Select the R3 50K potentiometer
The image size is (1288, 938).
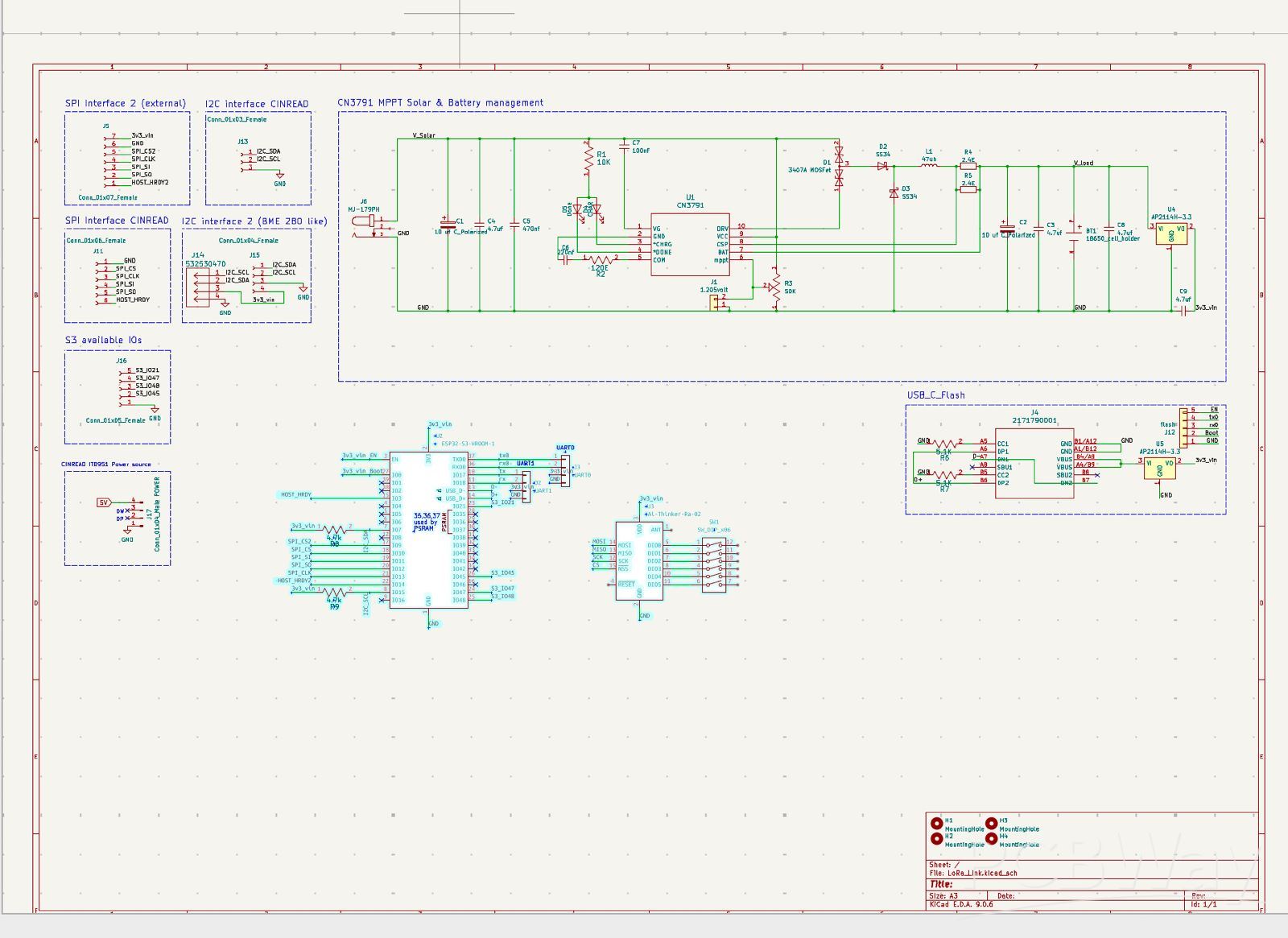[x=775, y=287]
